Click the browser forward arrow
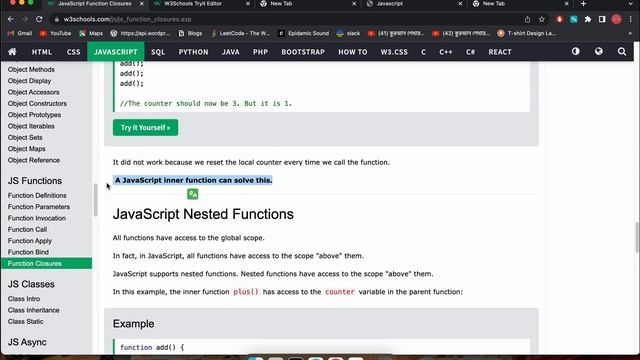This screenshot has height=360, width=640. 24,19
